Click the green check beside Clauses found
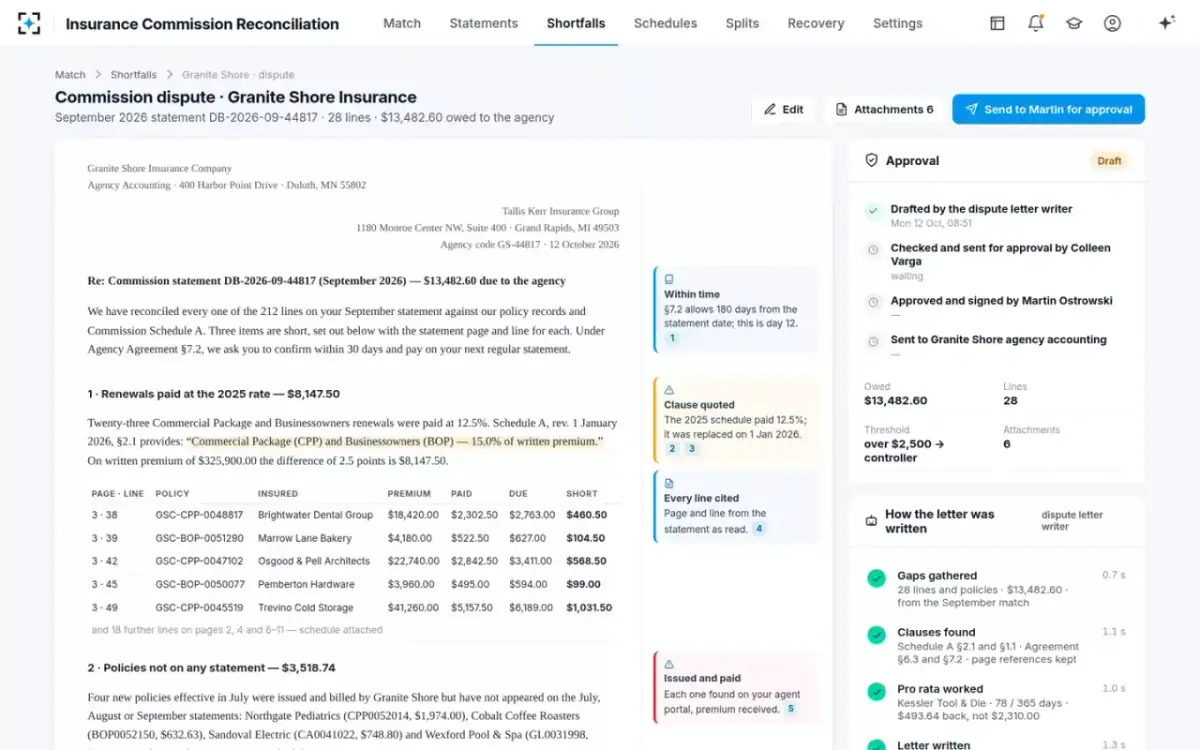Screen dimensions: 1200x750 coord(876,635)
